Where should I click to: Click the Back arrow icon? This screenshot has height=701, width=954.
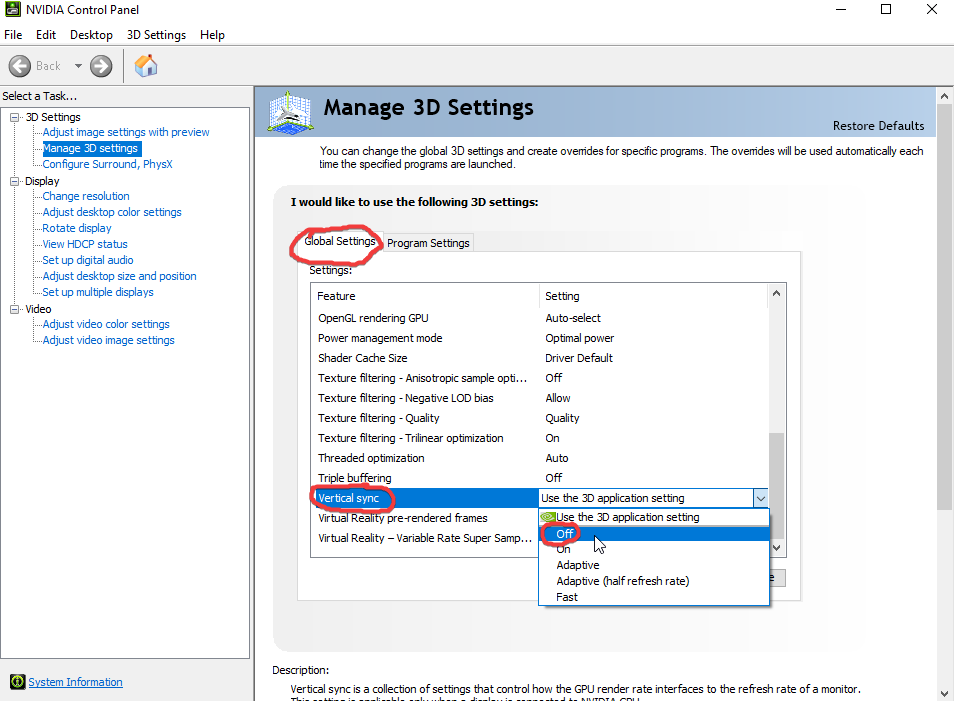point(19,66)
